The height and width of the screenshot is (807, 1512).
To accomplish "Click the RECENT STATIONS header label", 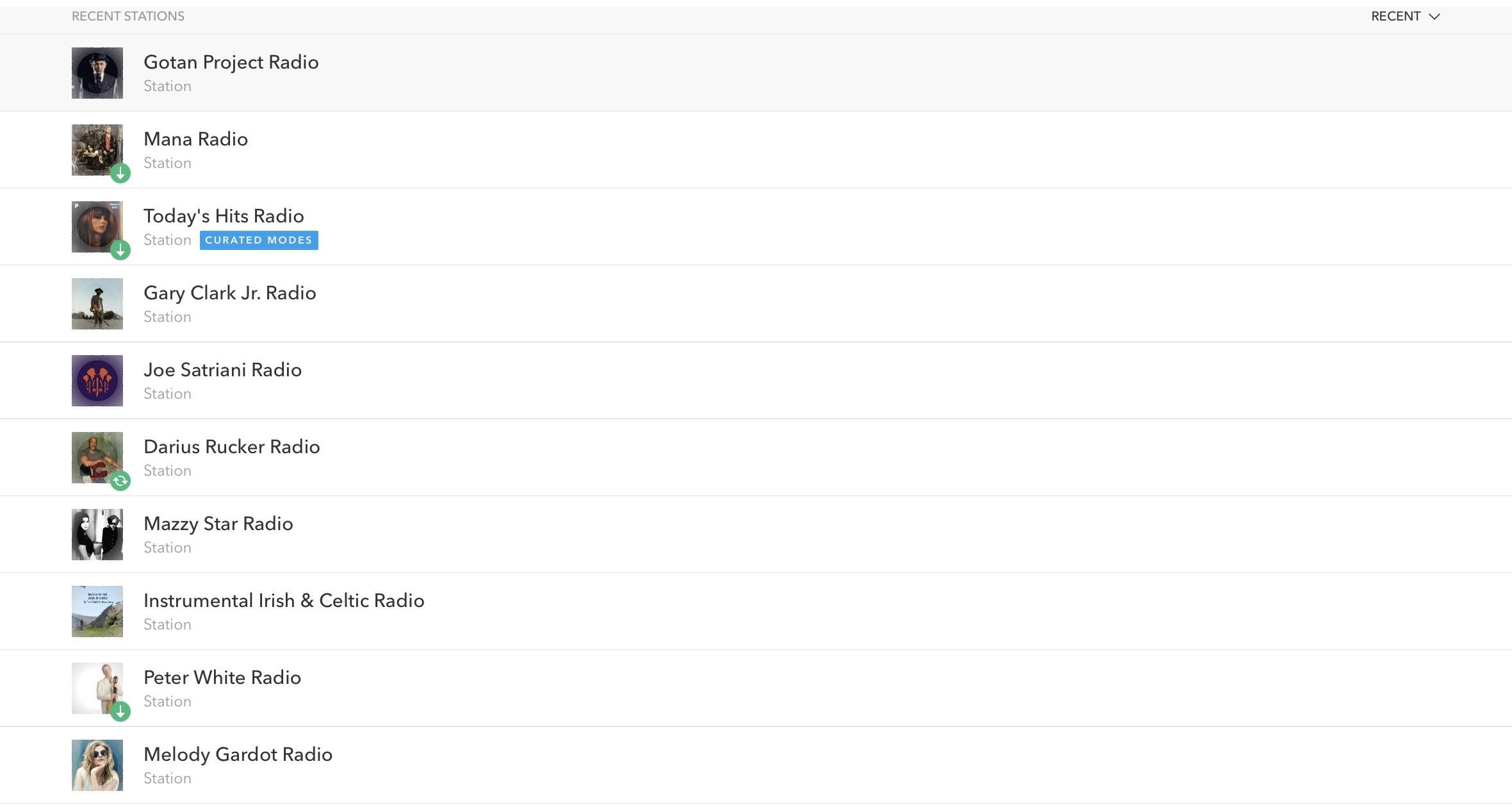I will [128, 17].
